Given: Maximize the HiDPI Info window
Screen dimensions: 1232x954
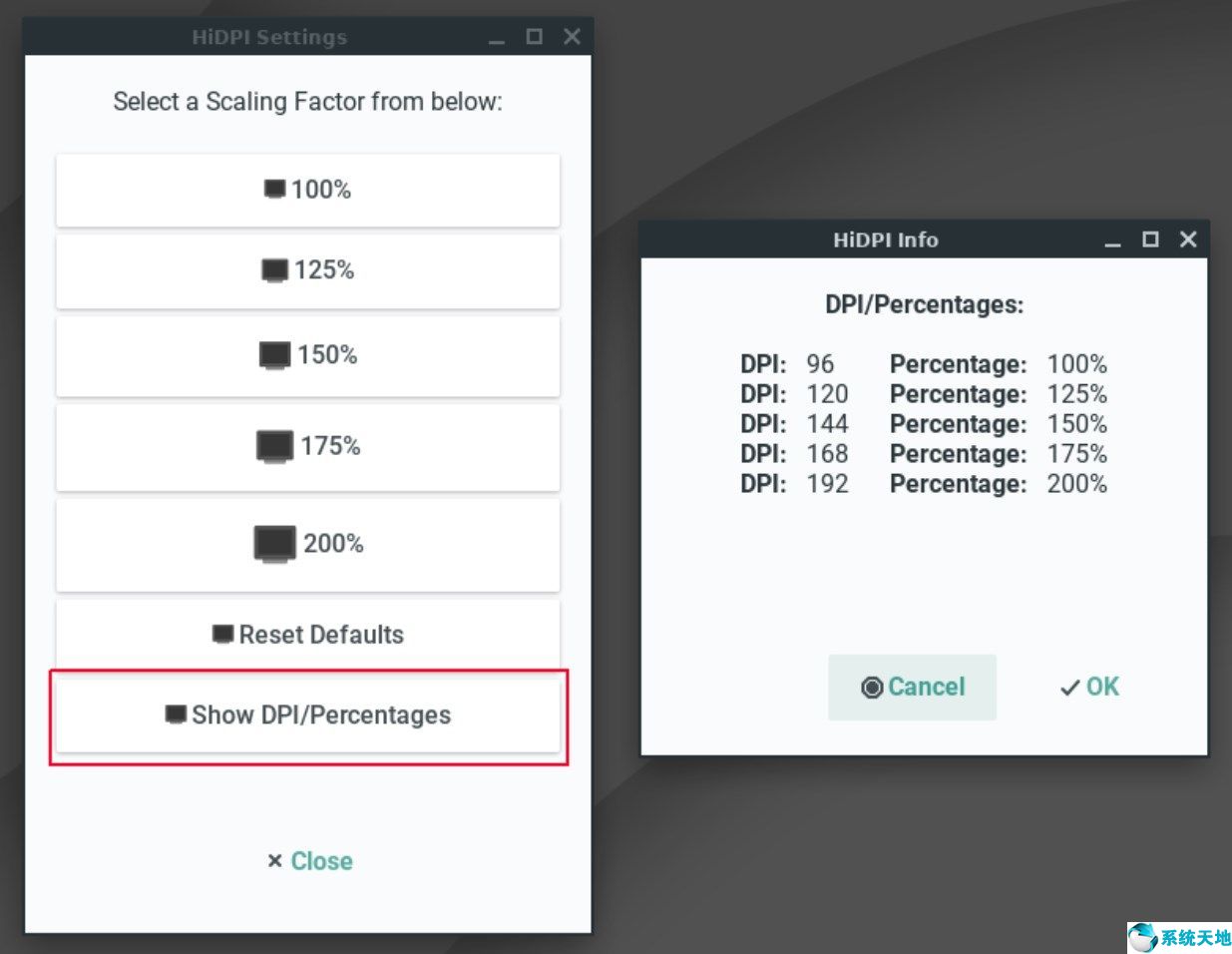Looking at the screenshot, I should (1150, 239).
